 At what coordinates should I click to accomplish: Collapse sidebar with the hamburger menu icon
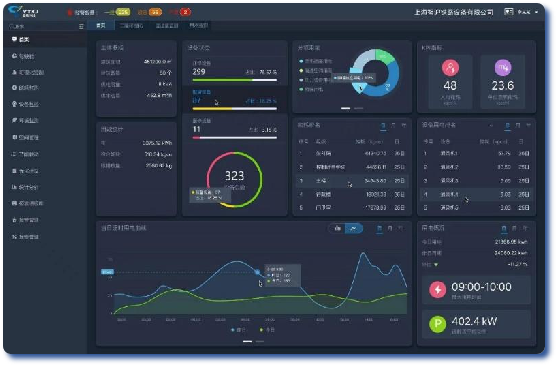click(x=81, y=26)
